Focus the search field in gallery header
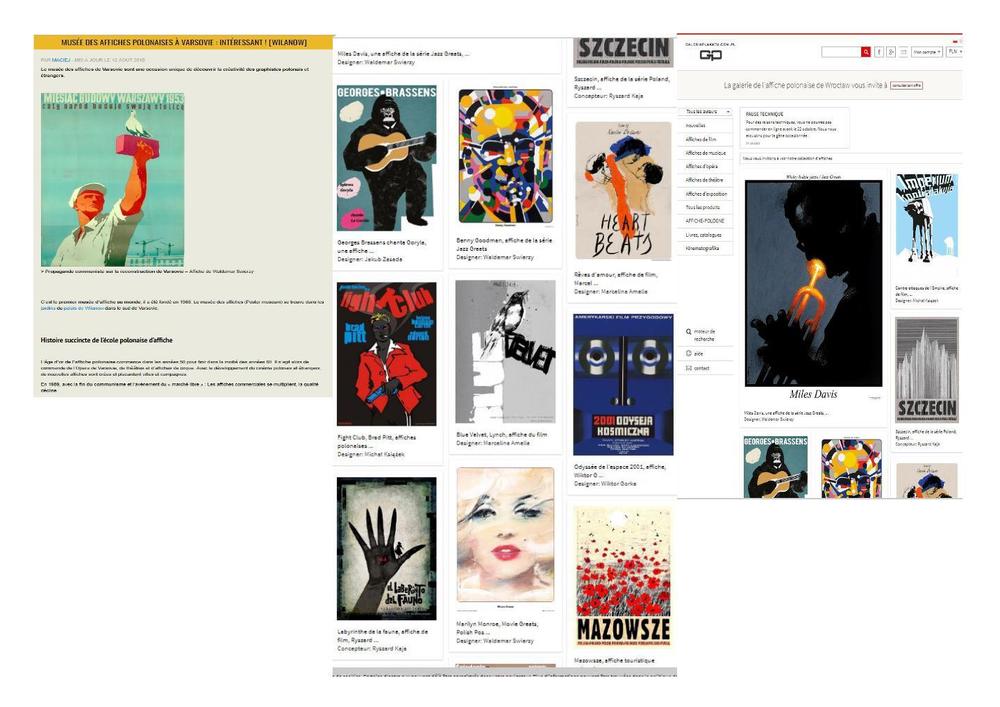The image size is (1000, 707). pos(841,52)
